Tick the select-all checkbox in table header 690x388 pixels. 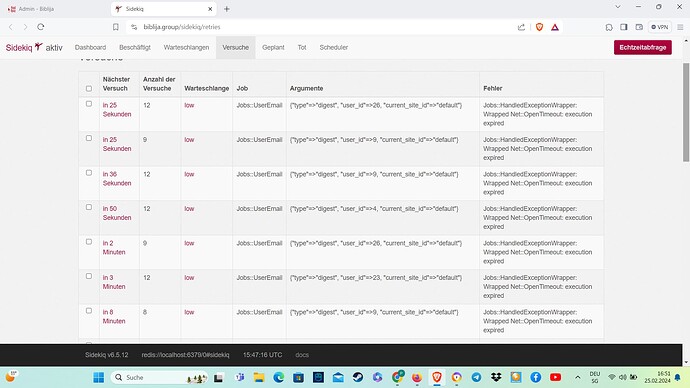tap(89, 88)
